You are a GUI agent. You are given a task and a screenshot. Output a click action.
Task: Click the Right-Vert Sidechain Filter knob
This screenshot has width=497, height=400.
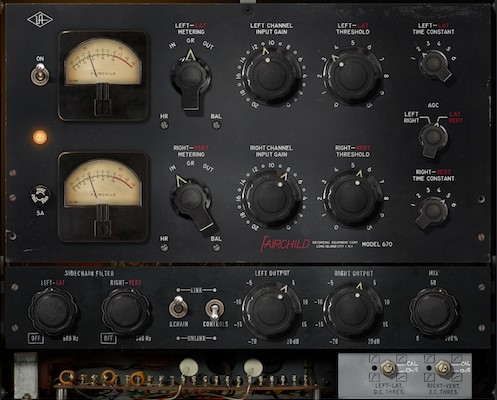pyautogui.click(x=126, y=311)
